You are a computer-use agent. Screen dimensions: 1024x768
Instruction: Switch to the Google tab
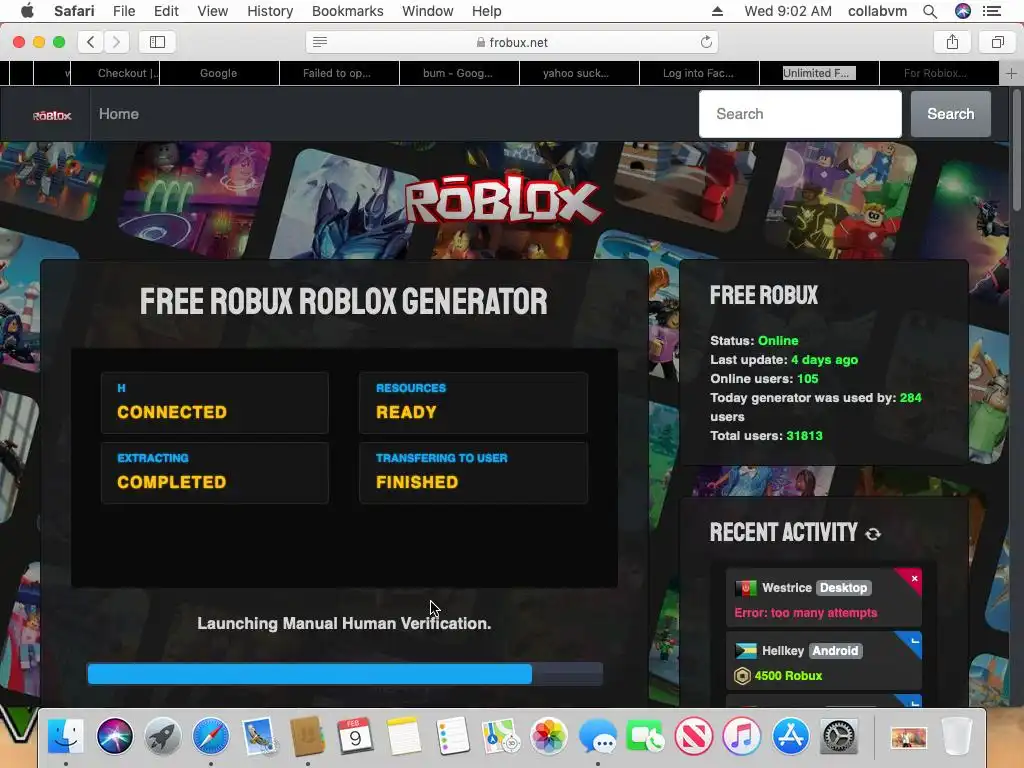click(219, 73)
